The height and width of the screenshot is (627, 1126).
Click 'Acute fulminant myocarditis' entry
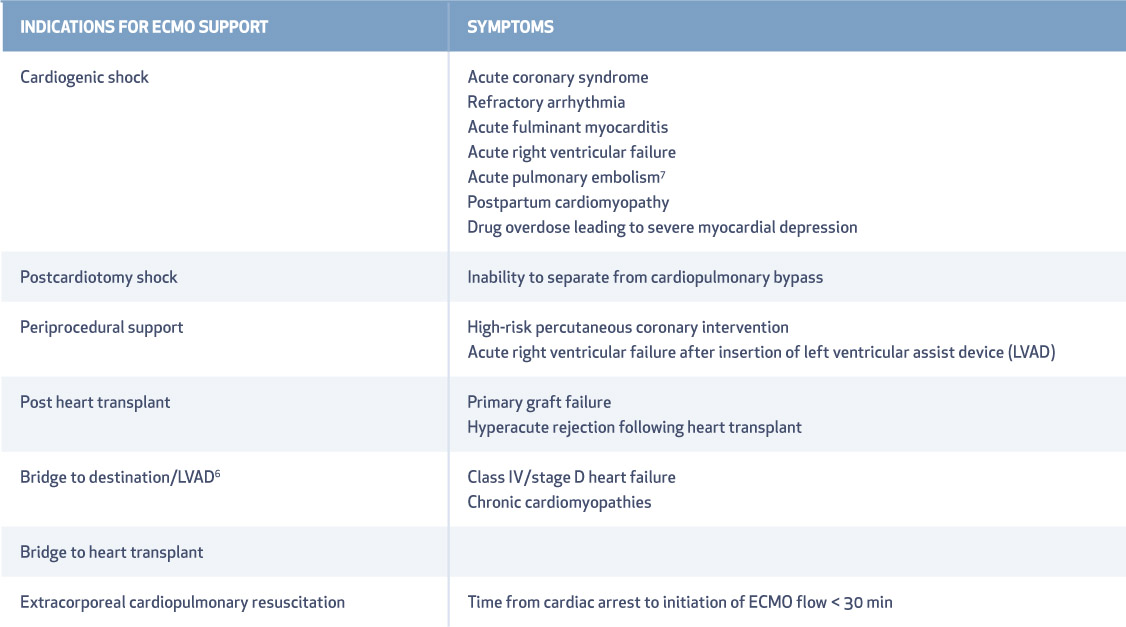pos(567,128)
